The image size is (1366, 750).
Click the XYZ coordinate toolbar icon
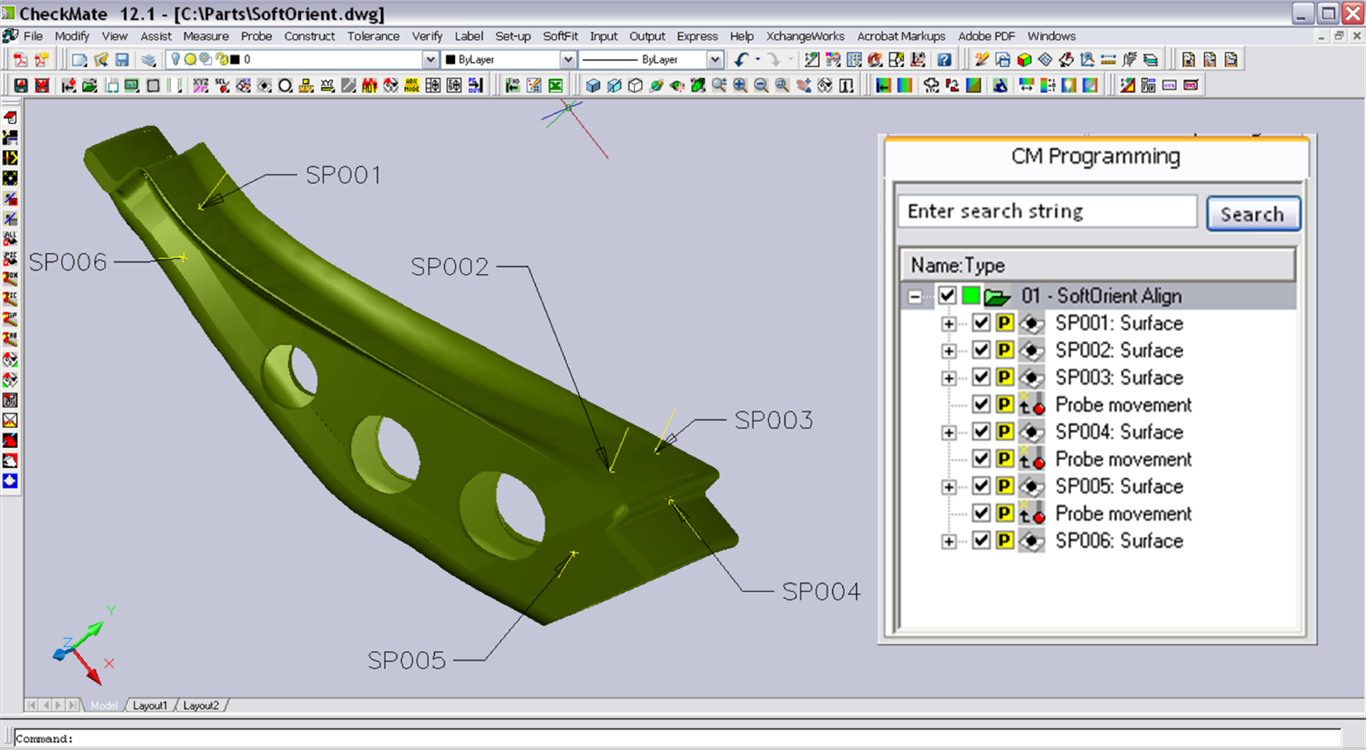[200, 86]
